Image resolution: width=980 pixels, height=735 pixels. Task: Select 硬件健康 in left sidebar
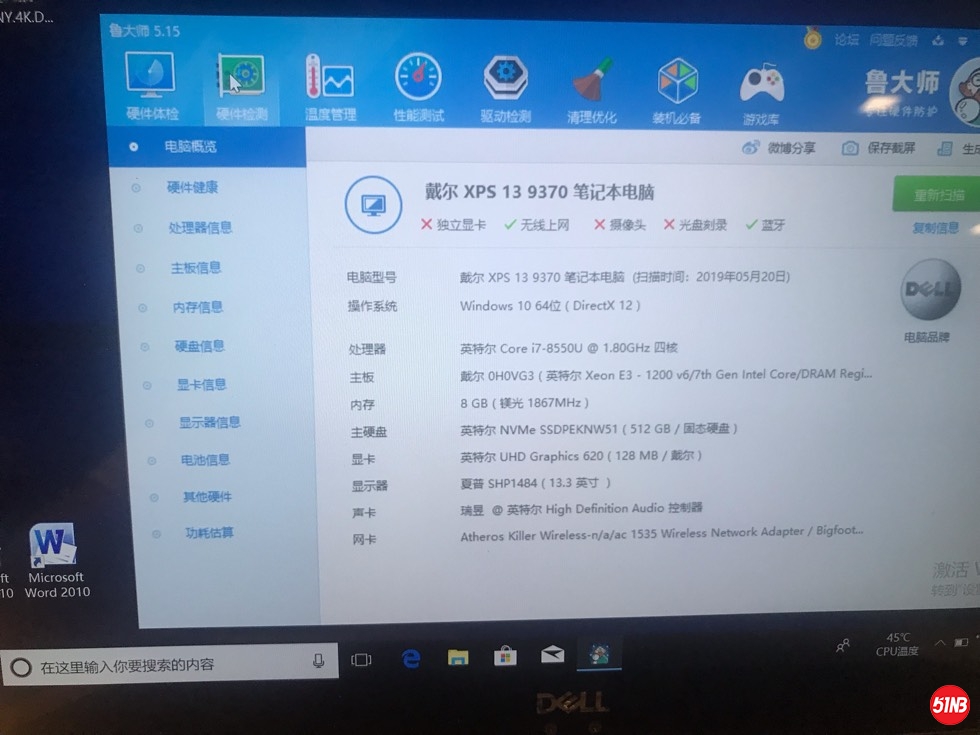[192, 187]
